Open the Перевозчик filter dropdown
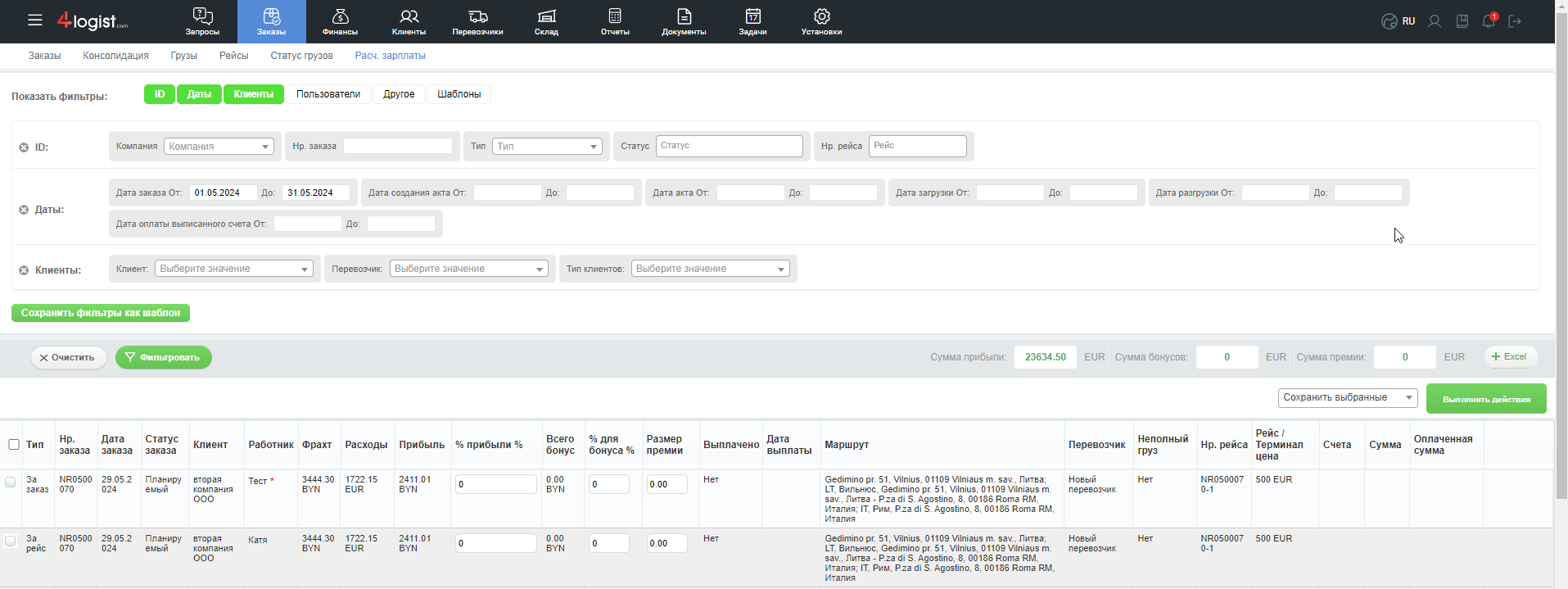1568x589 pixels. coord(468,269)
